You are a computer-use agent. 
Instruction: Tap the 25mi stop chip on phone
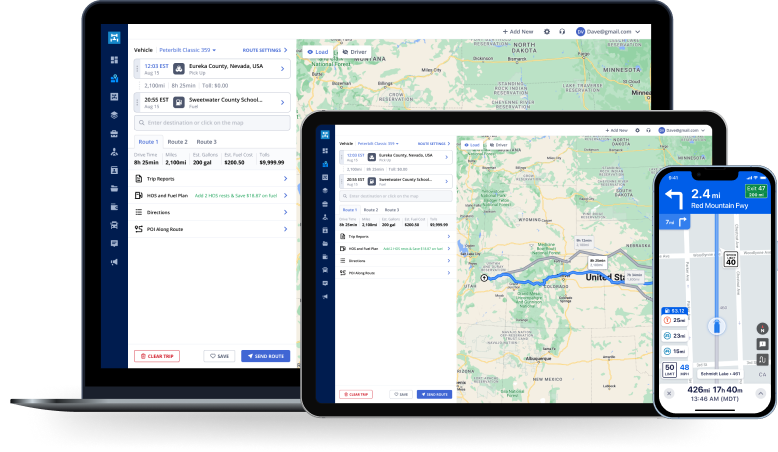click(x=675, y=321)
